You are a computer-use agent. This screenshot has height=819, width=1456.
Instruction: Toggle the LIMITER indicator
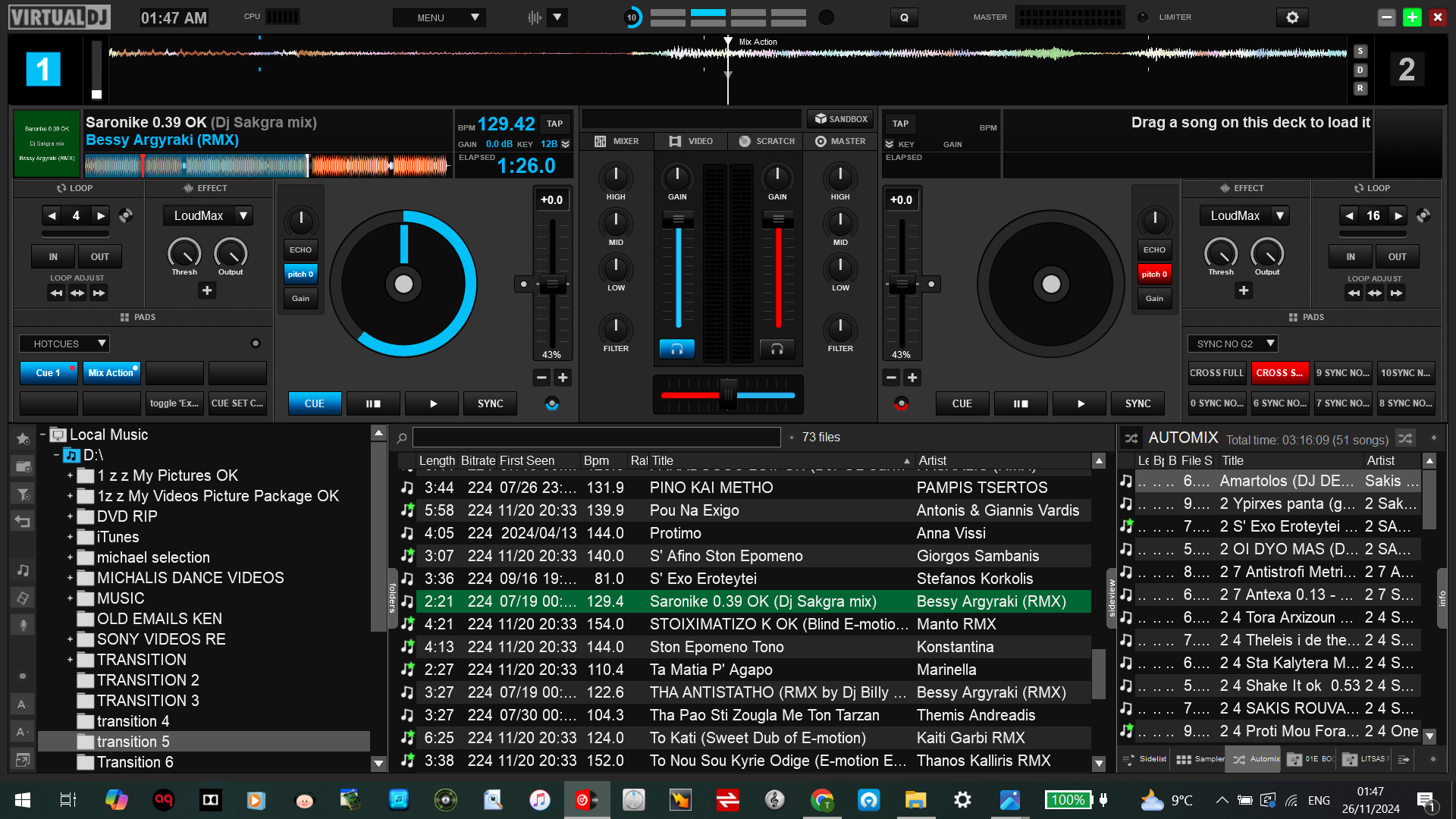pos(1143,17)
